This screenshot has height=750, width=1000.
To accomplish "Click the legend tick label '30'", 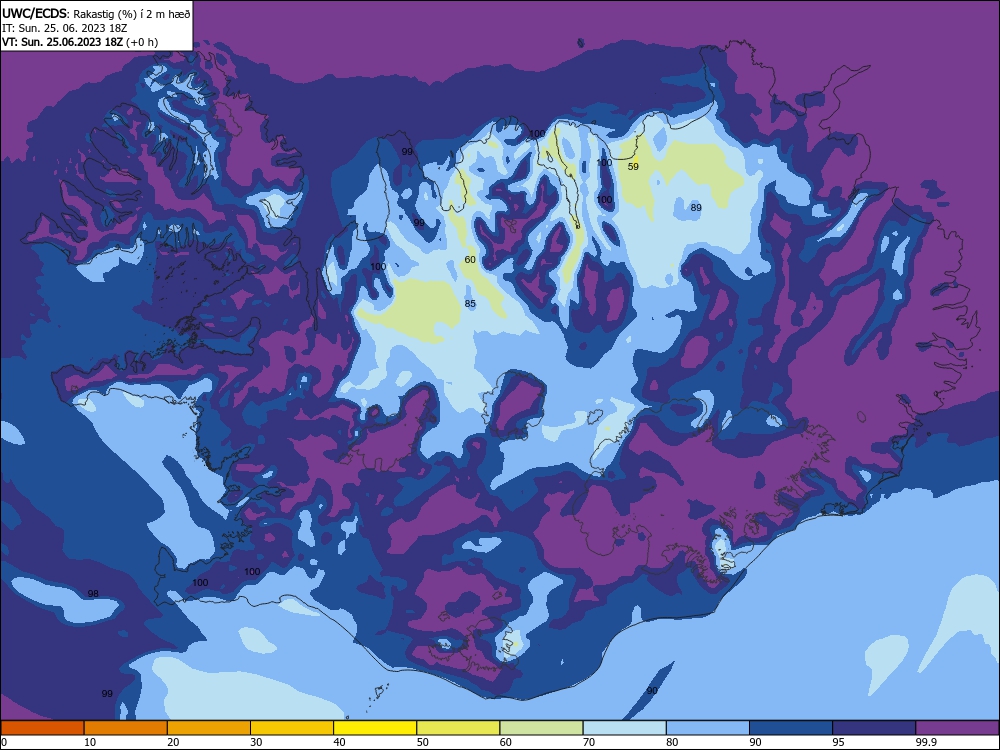I will click(256, 742).
